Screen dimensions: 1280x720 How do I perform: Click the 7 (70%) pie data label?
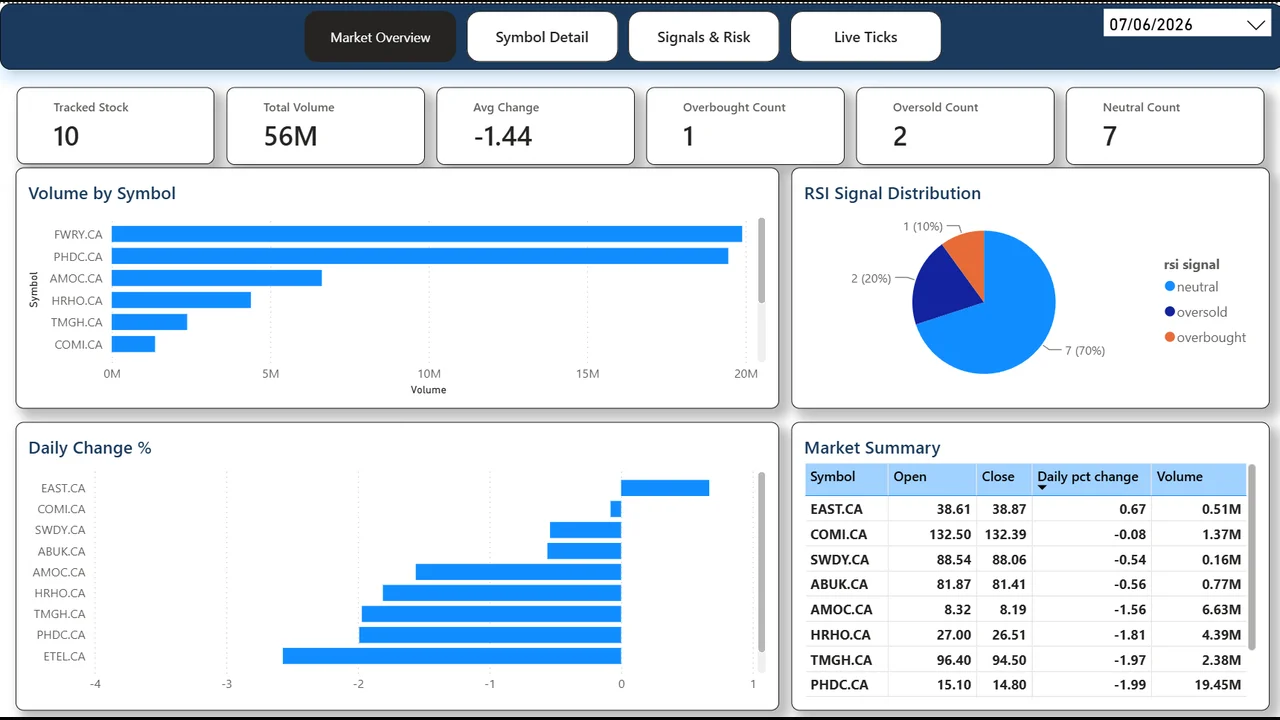(x=1085, y=351)
